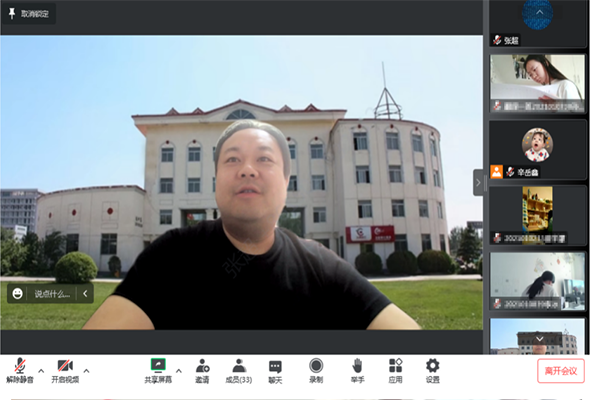The width and height of the screenshot is (590, 400).
Task: Select 辛岳鑫 participant tile
Action: (x=538, y=150)
